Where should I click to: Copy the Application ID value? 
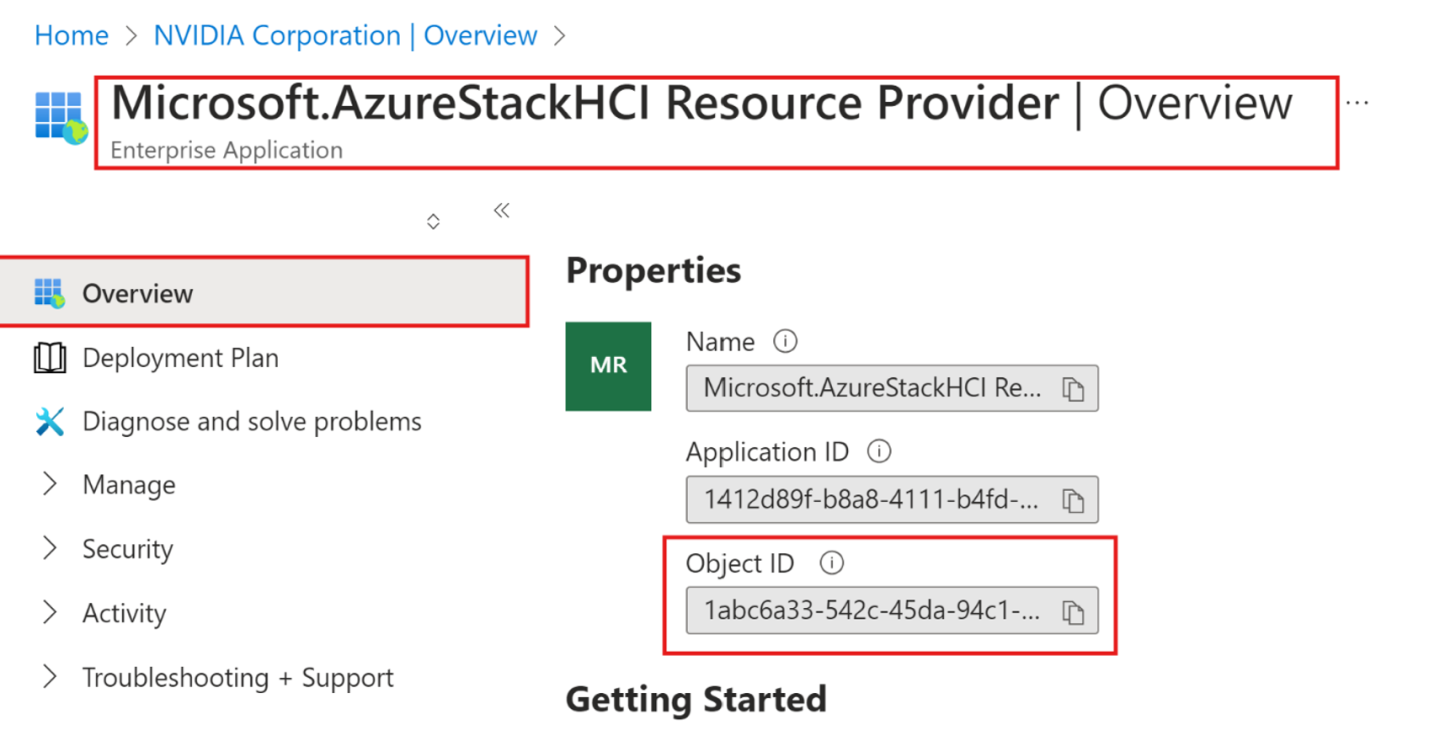pos(1073,500)
